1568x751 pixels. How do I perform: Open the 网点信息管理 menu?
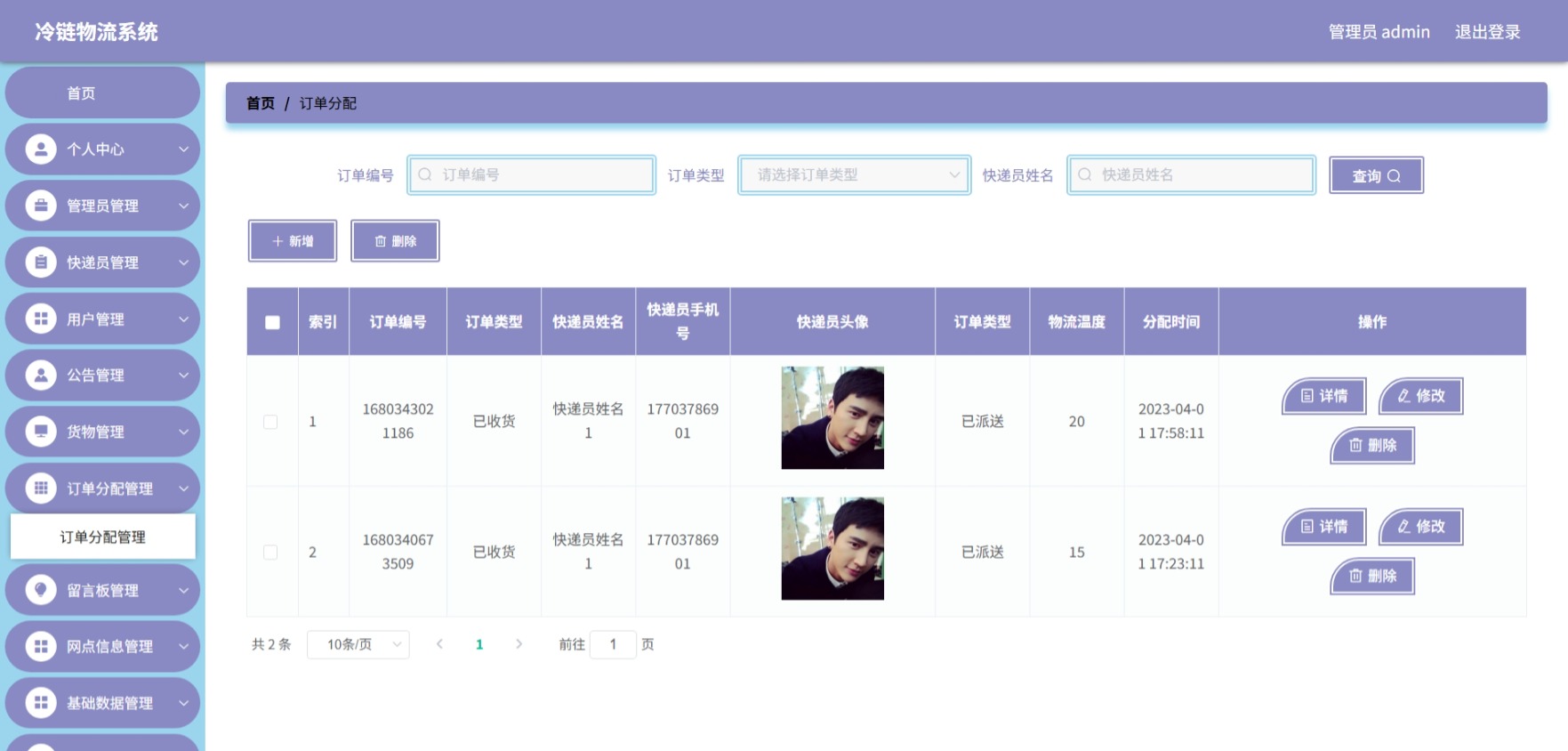pyautogui.click(x=102, y=646)
